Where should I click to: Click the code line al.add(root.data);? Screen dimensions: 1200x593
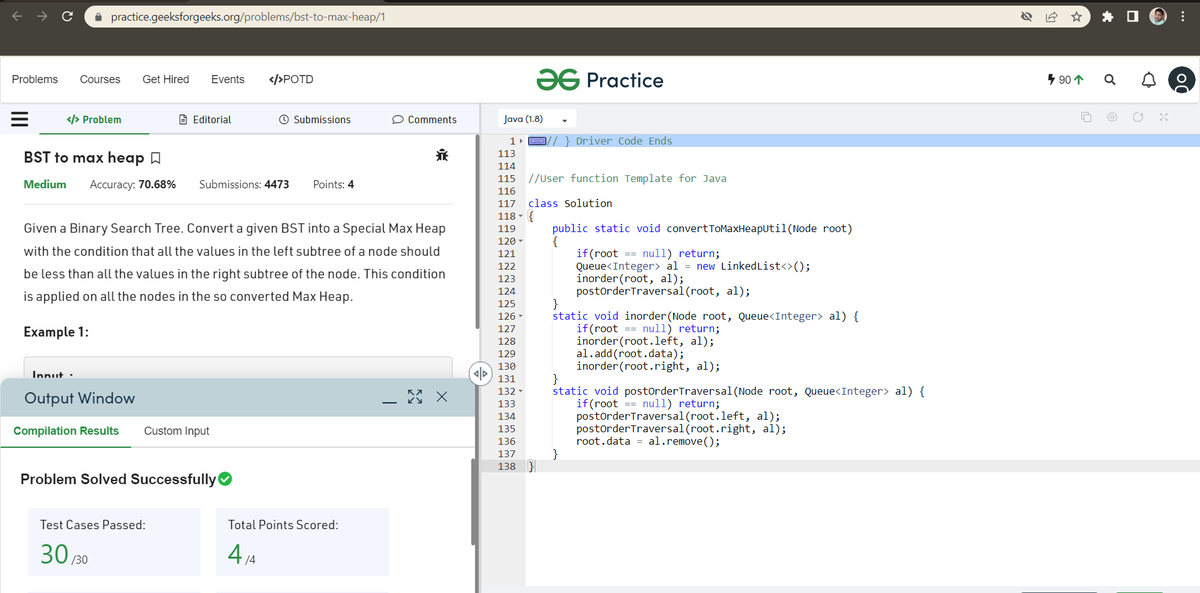[x=630, y=353]
